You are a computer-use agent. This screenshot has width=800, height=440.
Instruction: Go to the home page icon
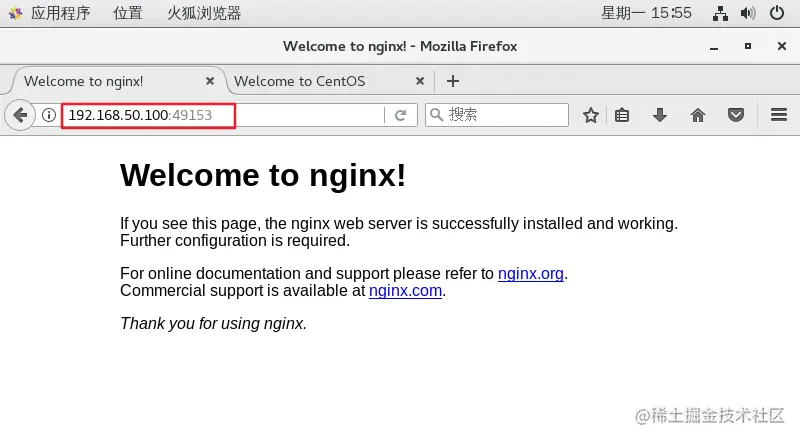tap(698, 115)
